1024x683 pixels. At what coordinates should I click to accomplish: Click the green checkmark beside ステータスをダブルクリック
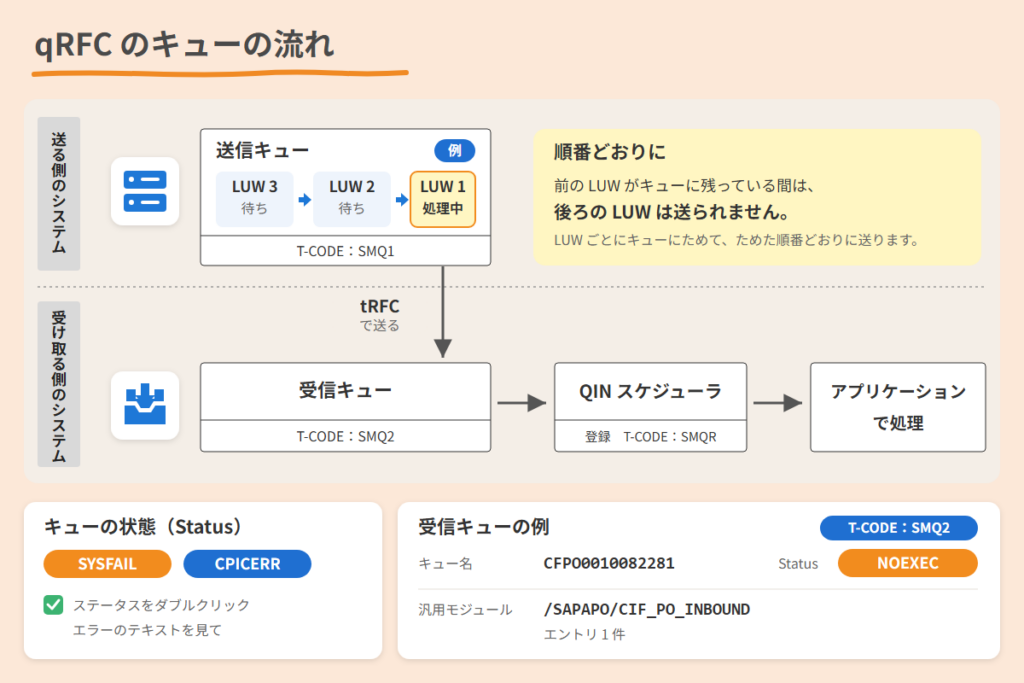pyautogui.click(x=54, y=605)
